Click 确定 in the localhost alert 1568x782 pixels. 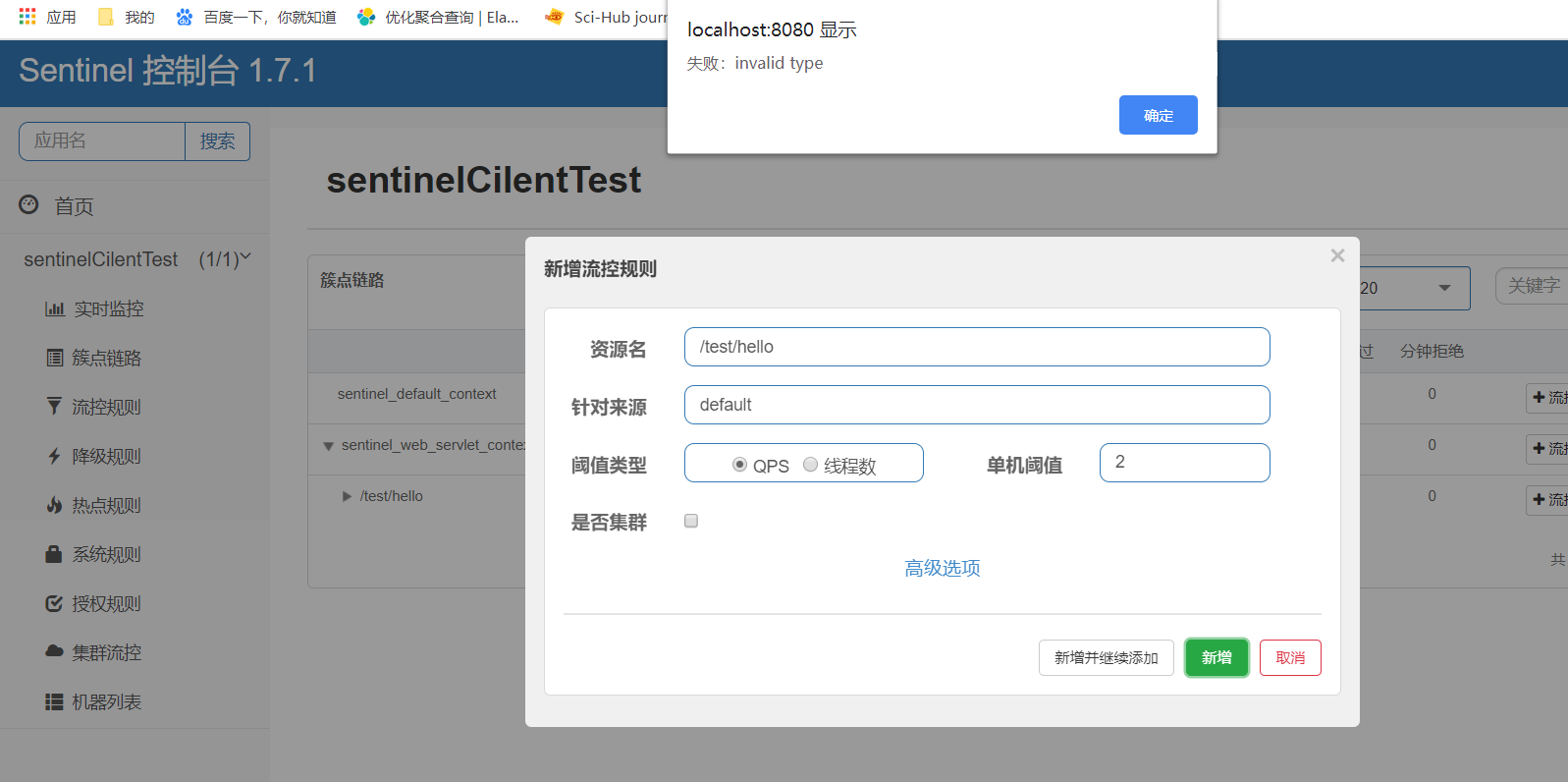pyautogui.click(x=1159, y=115)
